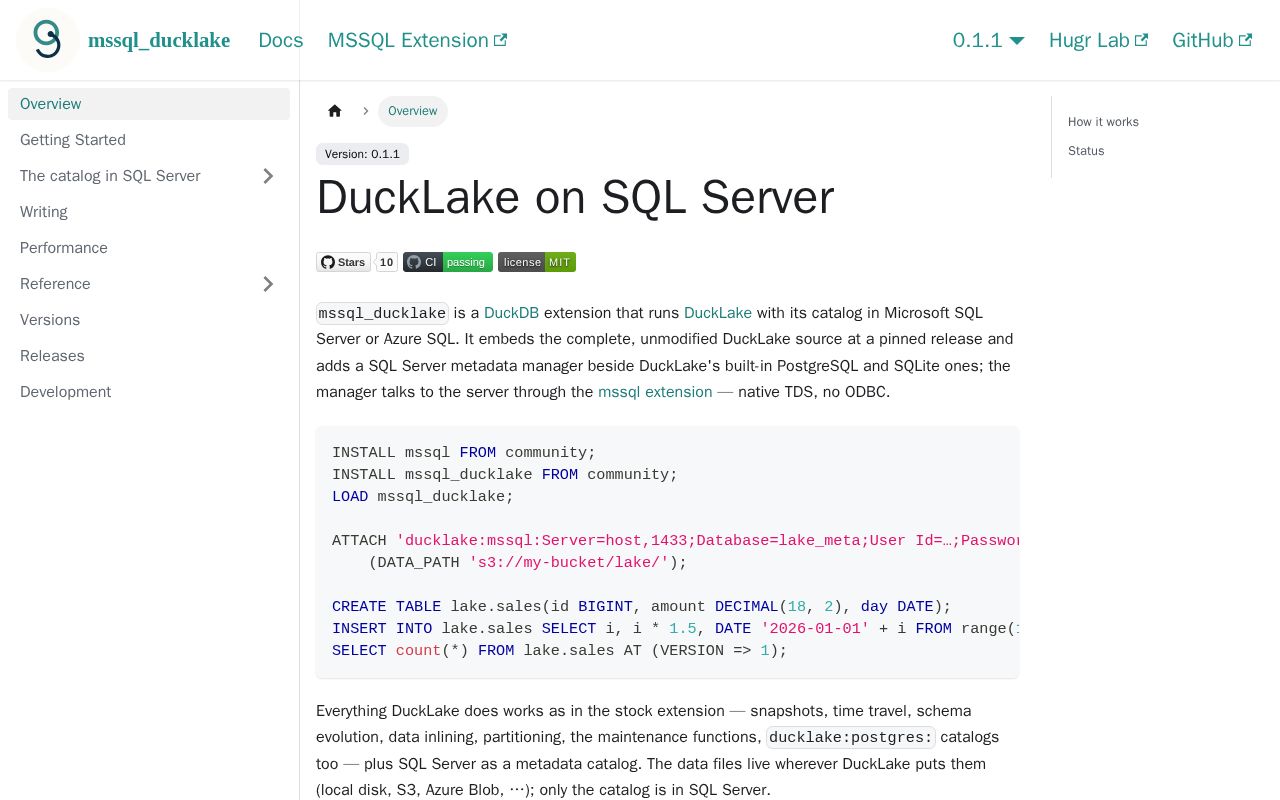The height and width of the screenshot is (800, 1280).
Task: Expand The catalog in SQL Server section
Action: click(x=268, y=176)
